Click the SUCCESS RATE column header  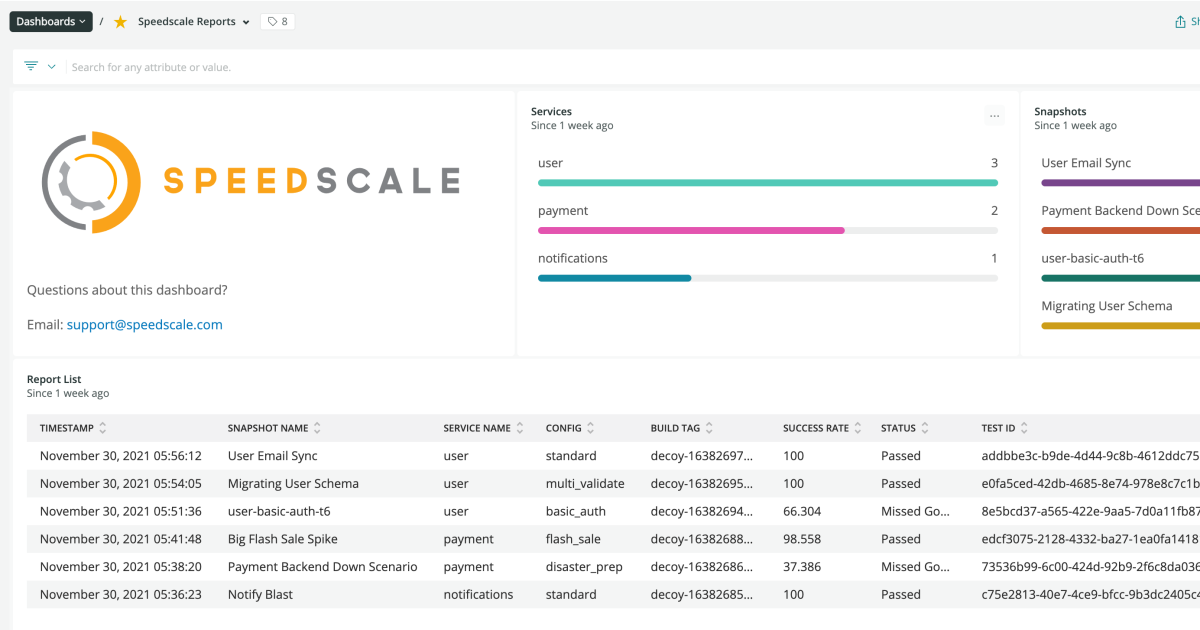pyautogui.click(x=816, y=428)
